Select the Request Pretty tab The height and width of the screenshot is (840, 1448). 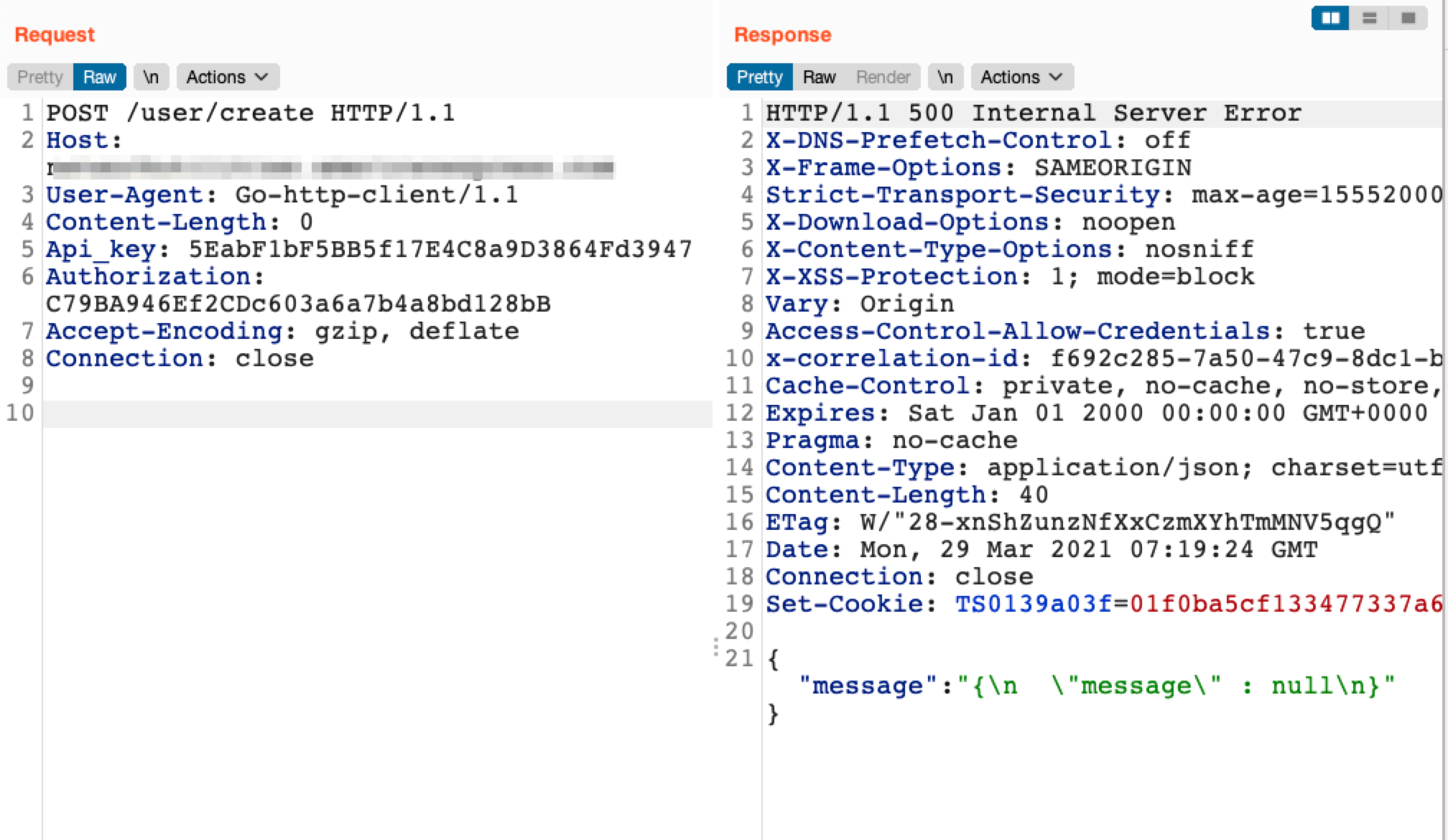(x=40, y=77)
